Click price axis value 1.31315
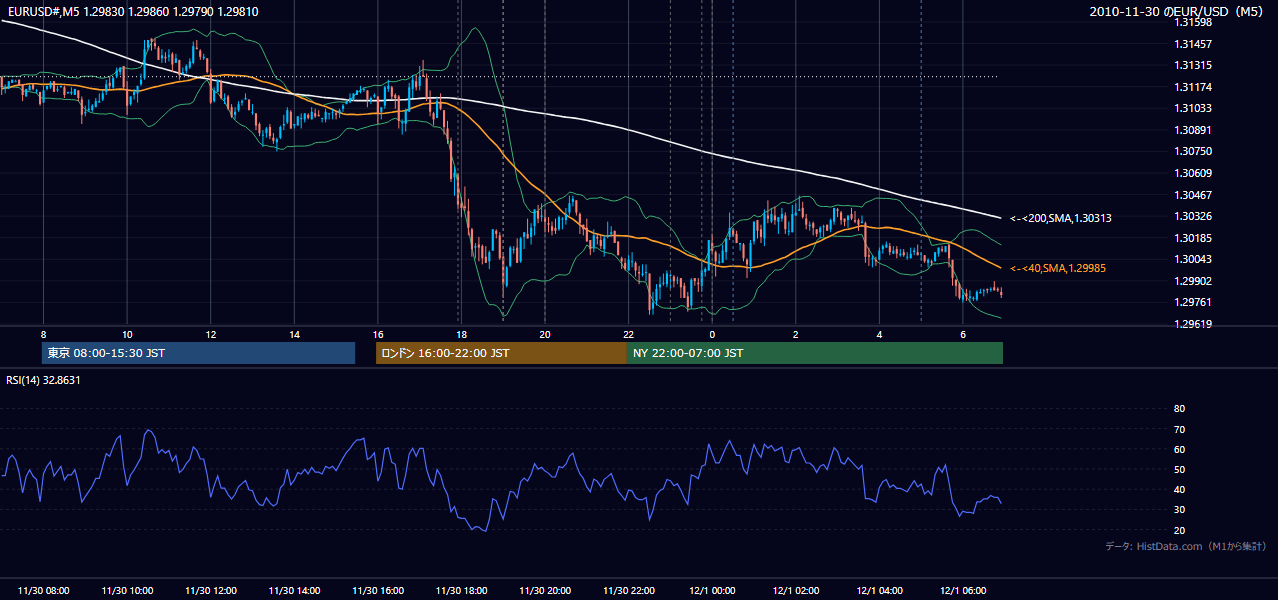The width and height of the screenshot is (1278, 600). [x=1193, y=65]
